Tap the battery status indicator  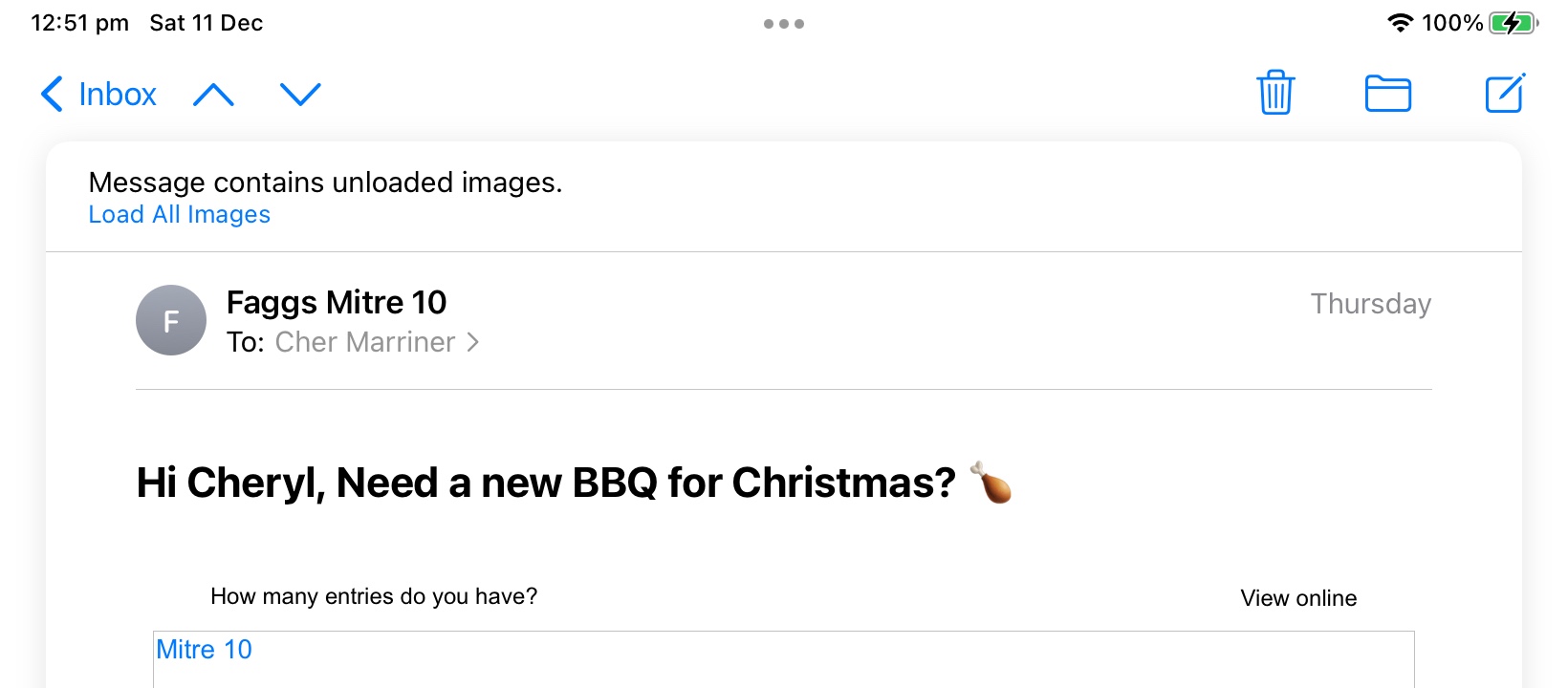(x=1513, y=23)
